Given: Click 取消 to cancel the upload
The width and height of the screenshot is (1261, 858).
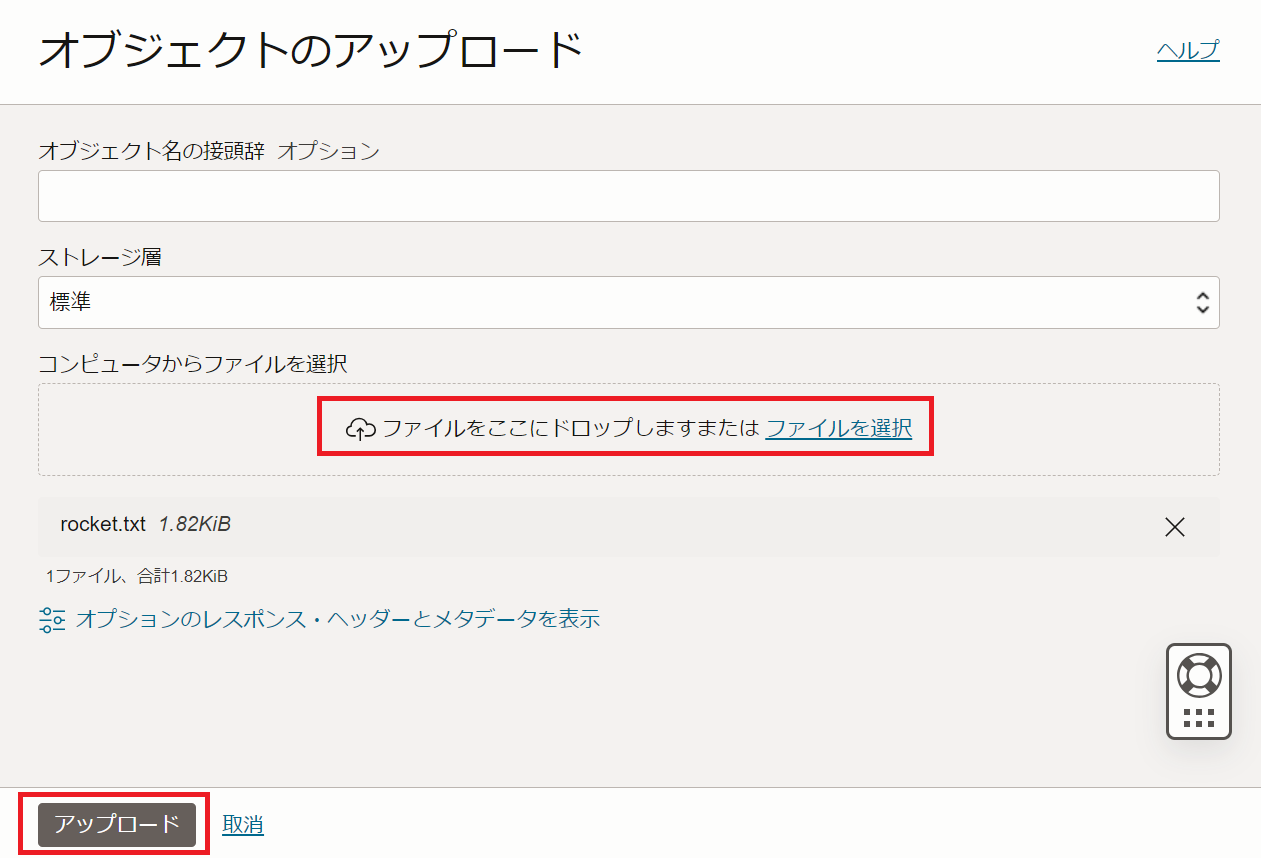Looking at the screenshot, I should 245,825.
